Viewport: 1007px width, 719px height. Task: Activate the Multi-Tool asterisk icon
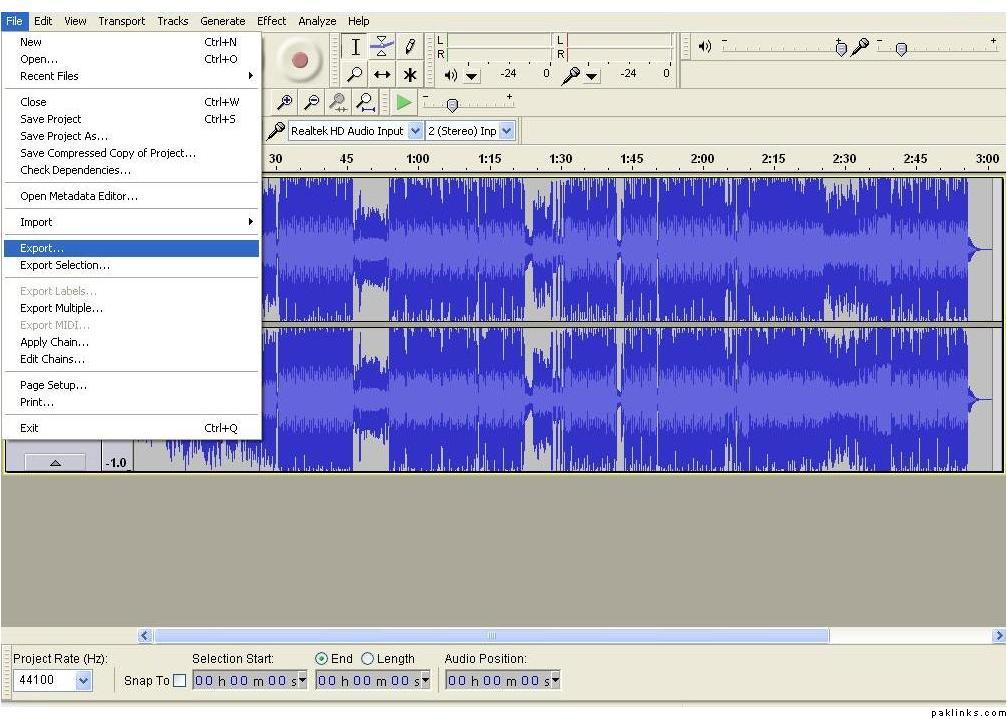tap(410, 75)
